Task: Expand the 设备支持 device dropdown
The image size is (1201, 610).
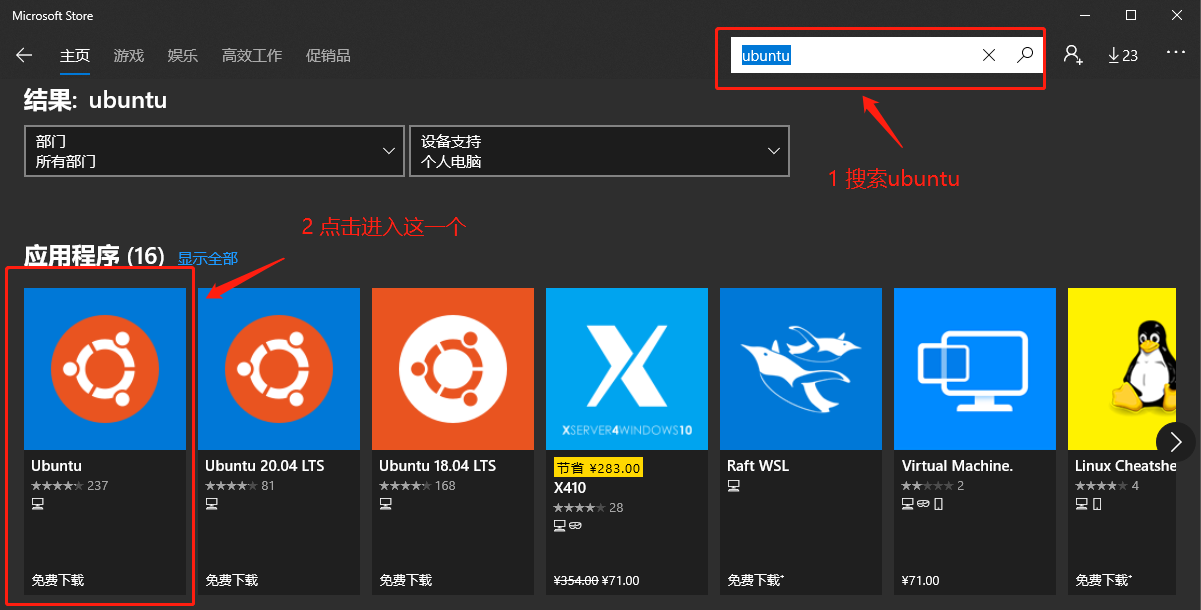Action: (599, 151)
